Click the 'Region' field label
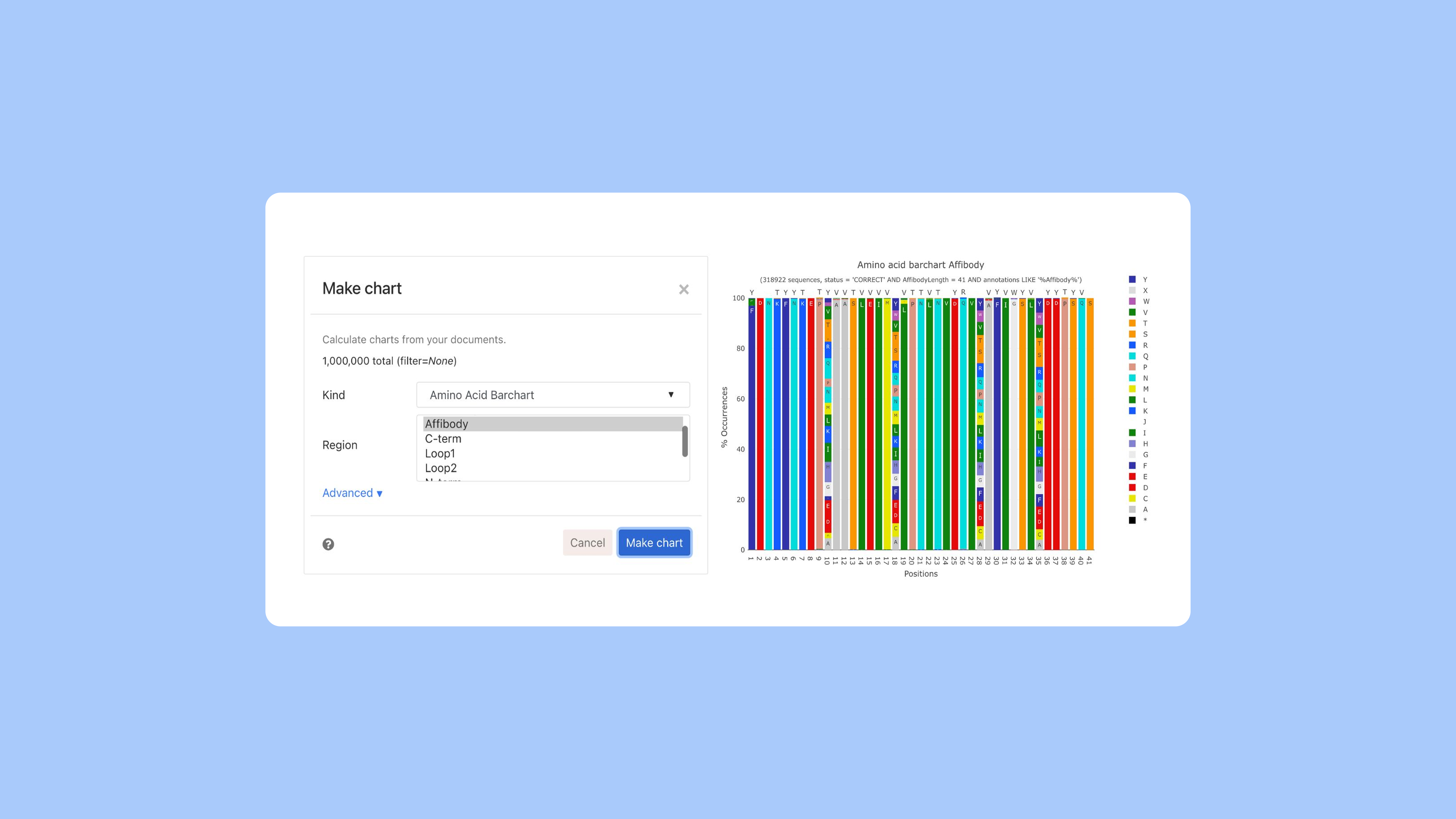Image resolution: width=1456 pixels, height=819 pixels. click(340, 445)
